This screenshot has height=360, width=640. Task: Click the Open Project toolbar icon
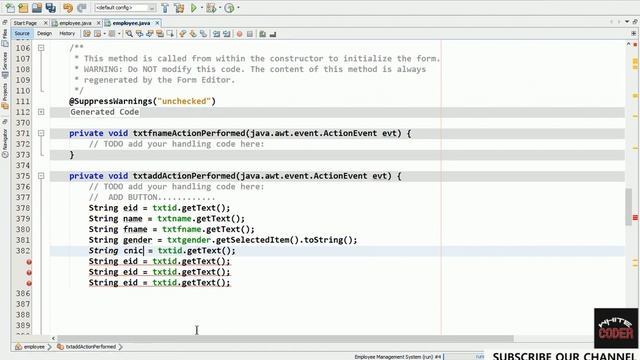[x=37, y=8]
